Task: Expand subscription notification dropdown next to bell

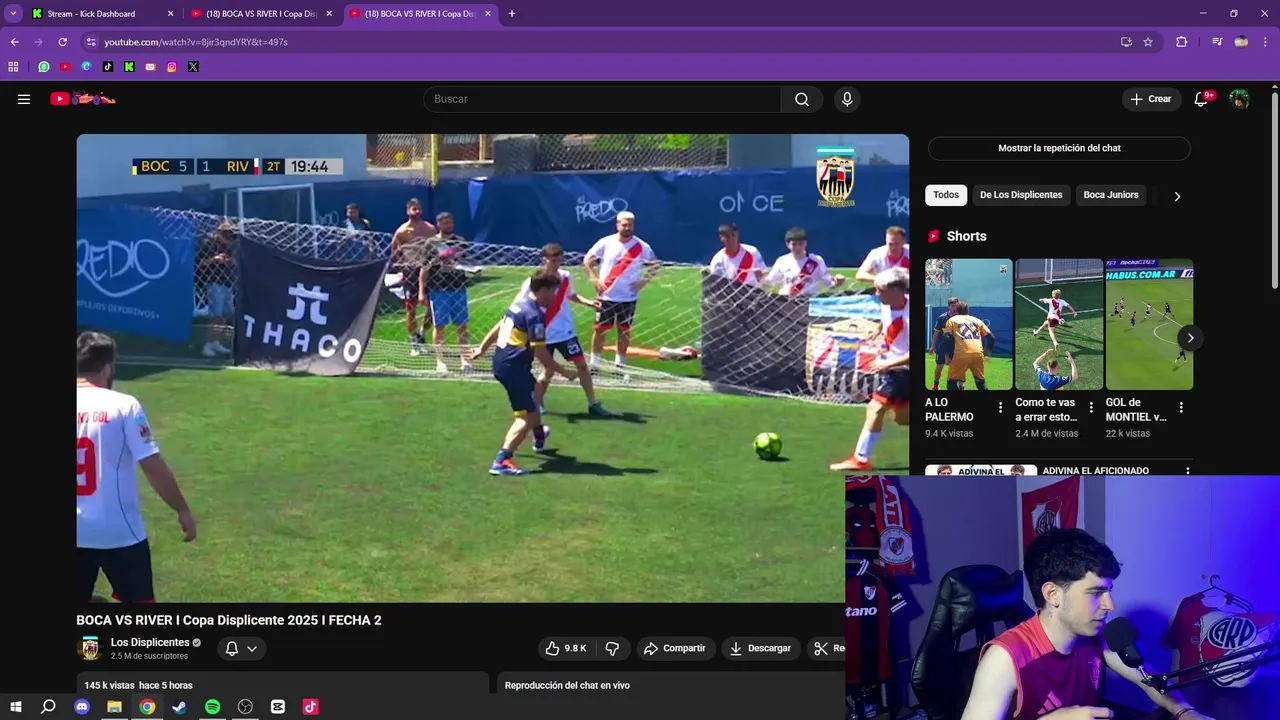Action: click(252, 649)
